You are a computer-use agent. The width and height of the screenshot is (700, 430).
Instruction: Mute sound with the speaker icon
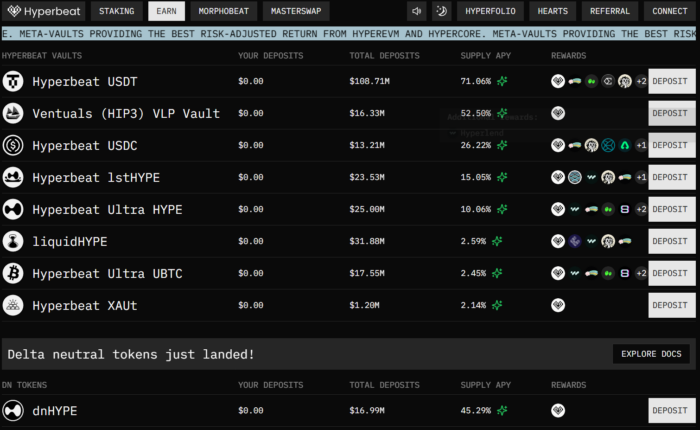pos(416,12)
